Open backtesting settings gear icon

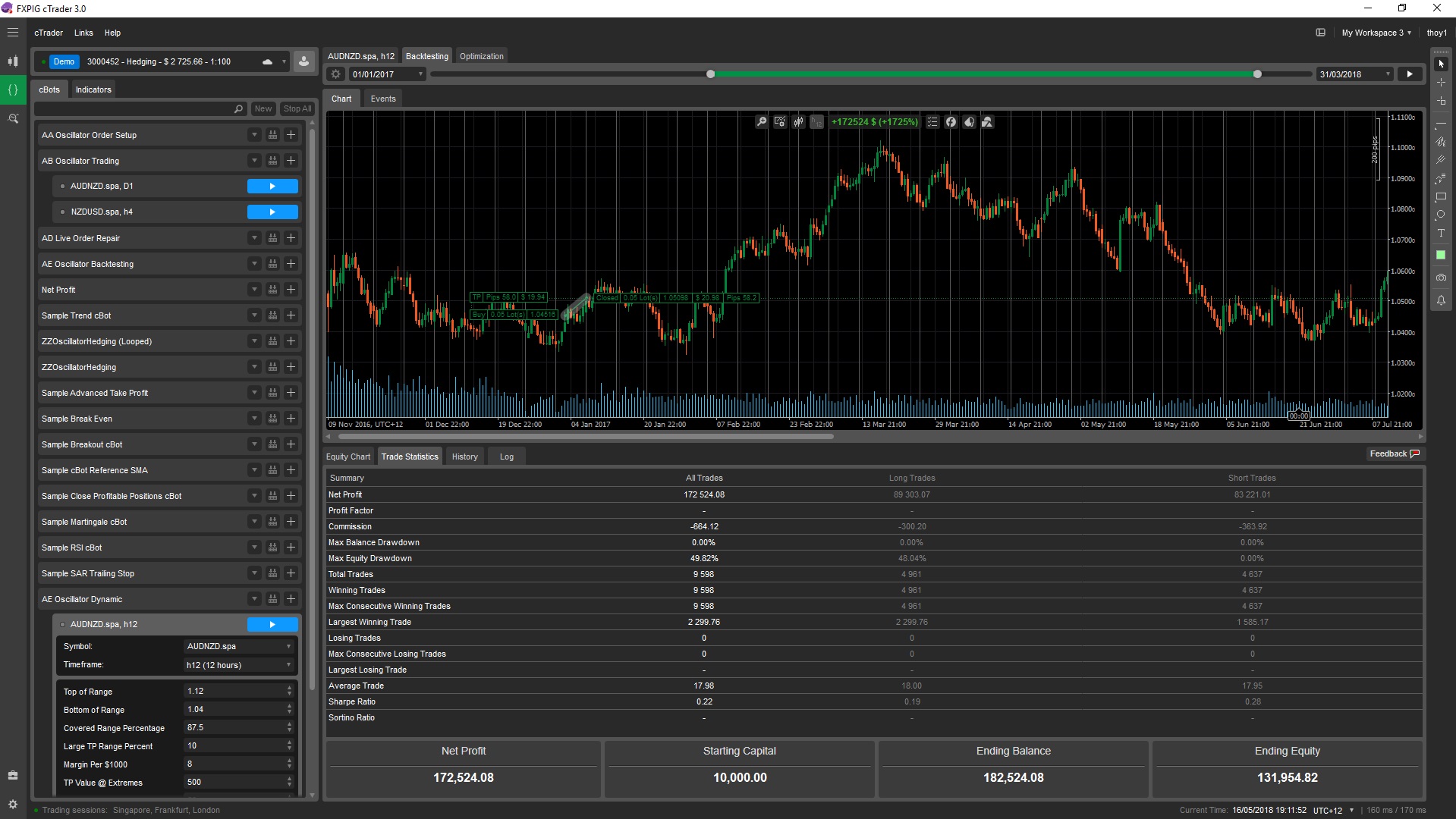click(336, 74)
